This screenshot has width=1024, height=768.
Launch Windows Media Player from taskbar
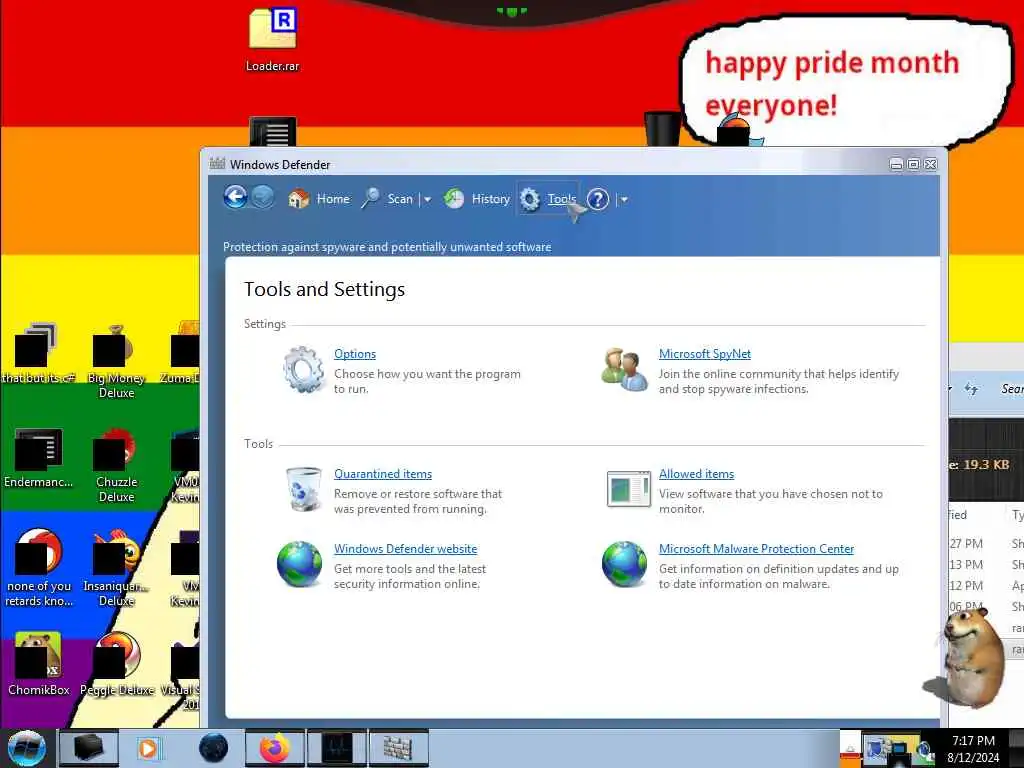[148, 748]
